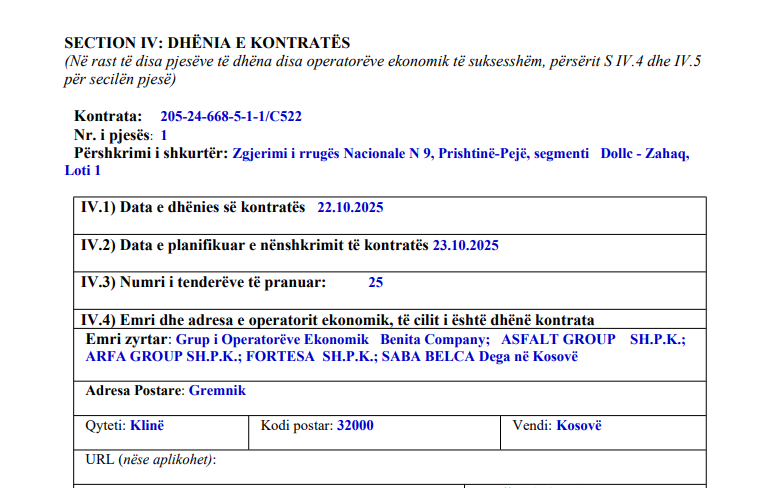Click ARFA GROUP SH.P.K. operator name

[162, 356]
